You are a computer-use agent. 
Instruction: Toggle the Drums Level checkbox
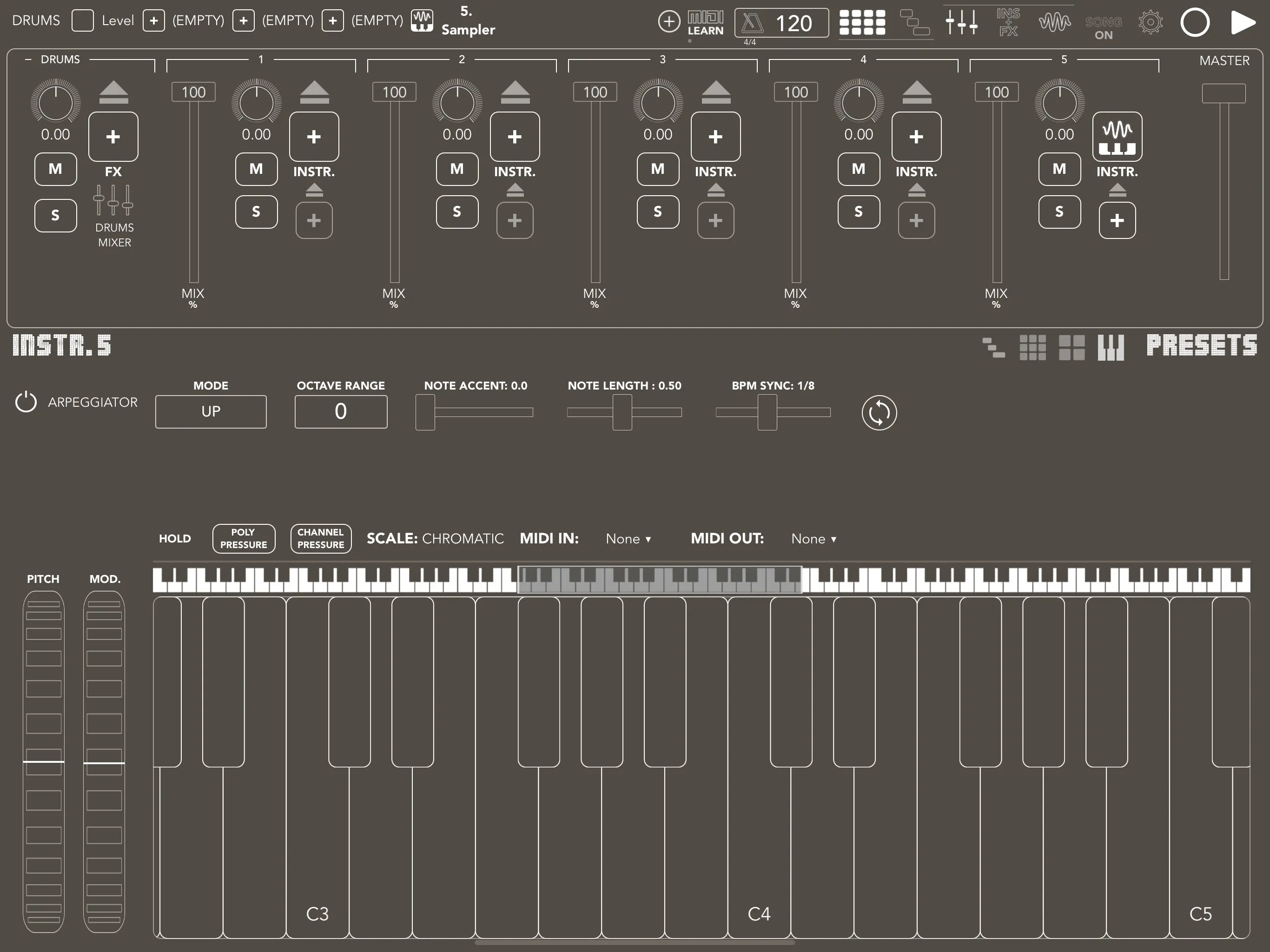click(83, 20)
